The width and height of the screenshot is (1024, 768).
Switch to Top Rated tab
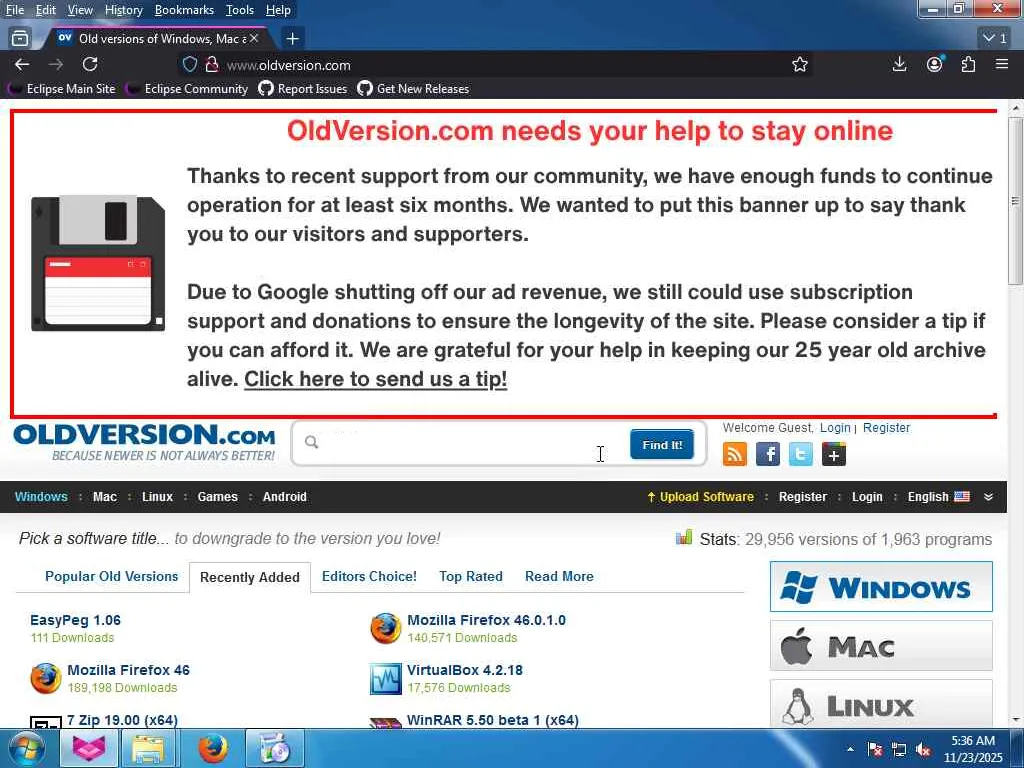(x=470, y=577)
